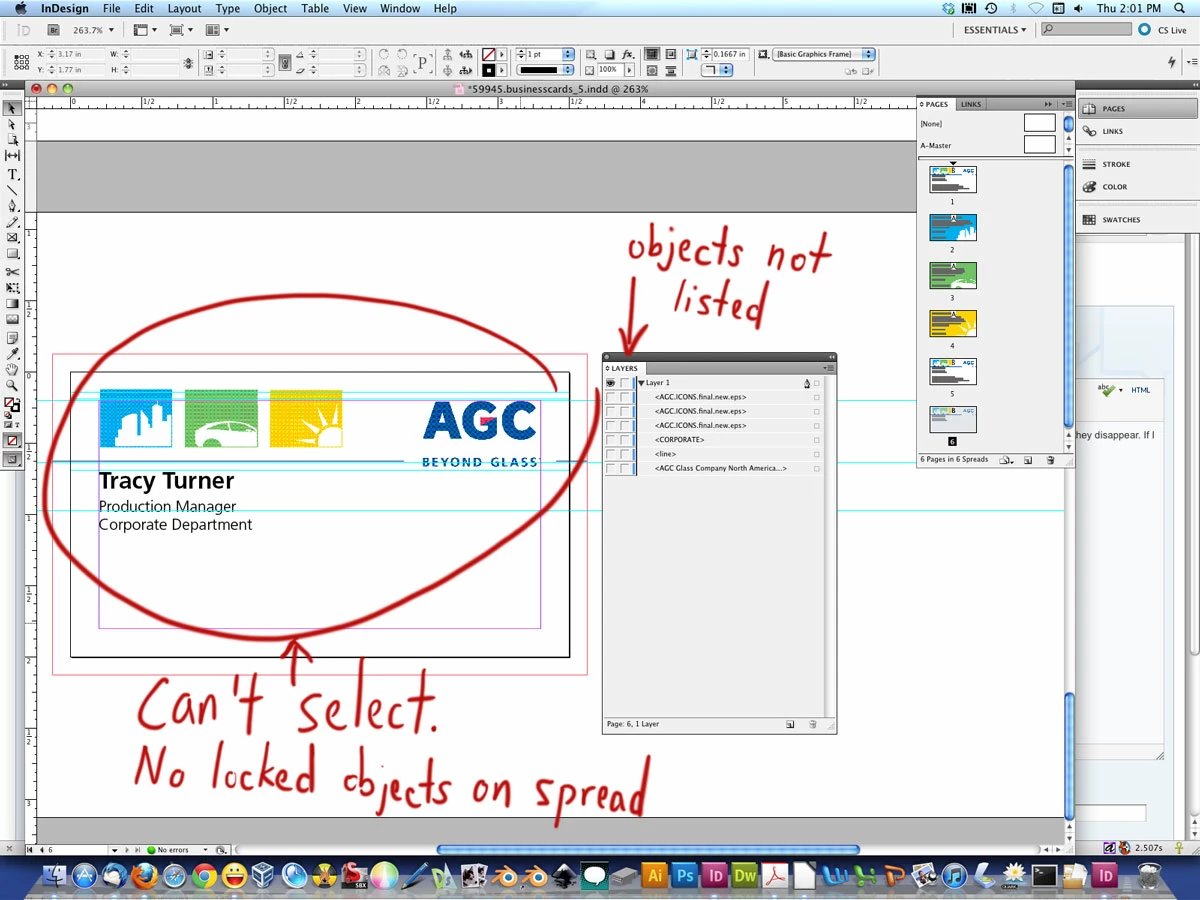The image size is (1200, 900).
Task: Toggle lock box of Layer 1
Action: click(625, 383)
